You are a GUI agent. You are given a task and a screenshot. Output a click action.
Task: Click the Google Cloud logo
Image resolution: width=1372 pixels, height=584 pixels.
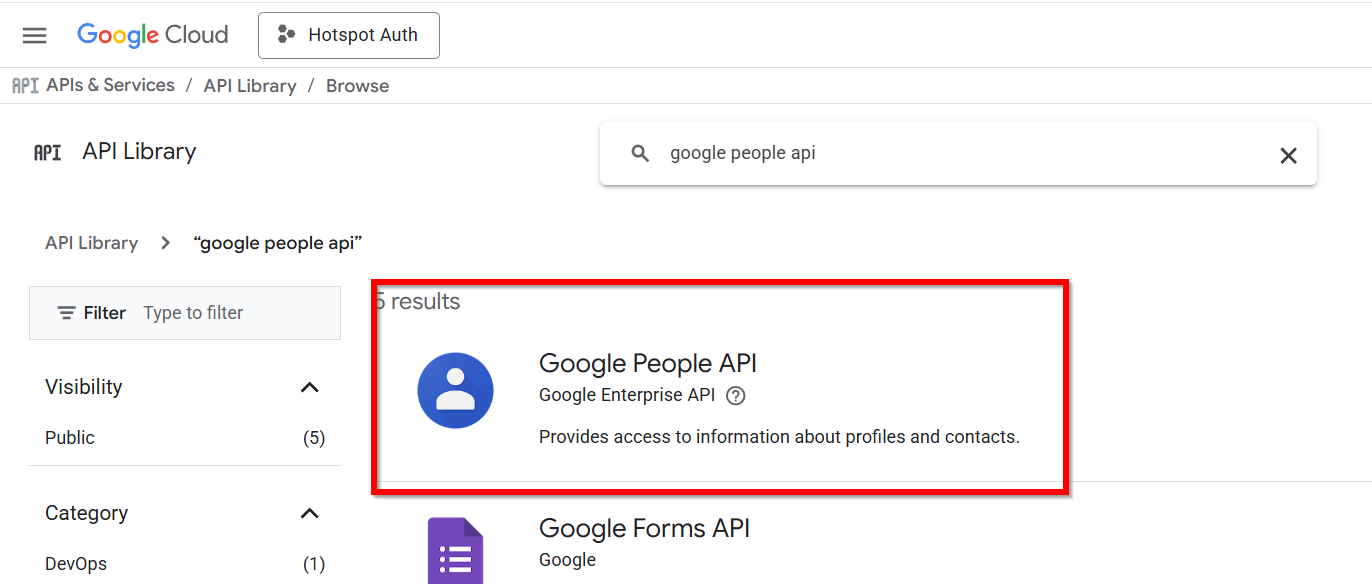coord(153,35)
